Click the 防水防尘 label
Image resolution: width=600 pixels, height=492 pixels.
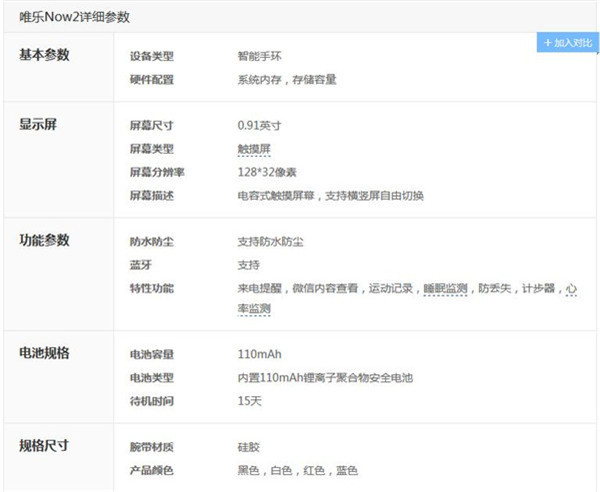[x=152, y=242]
